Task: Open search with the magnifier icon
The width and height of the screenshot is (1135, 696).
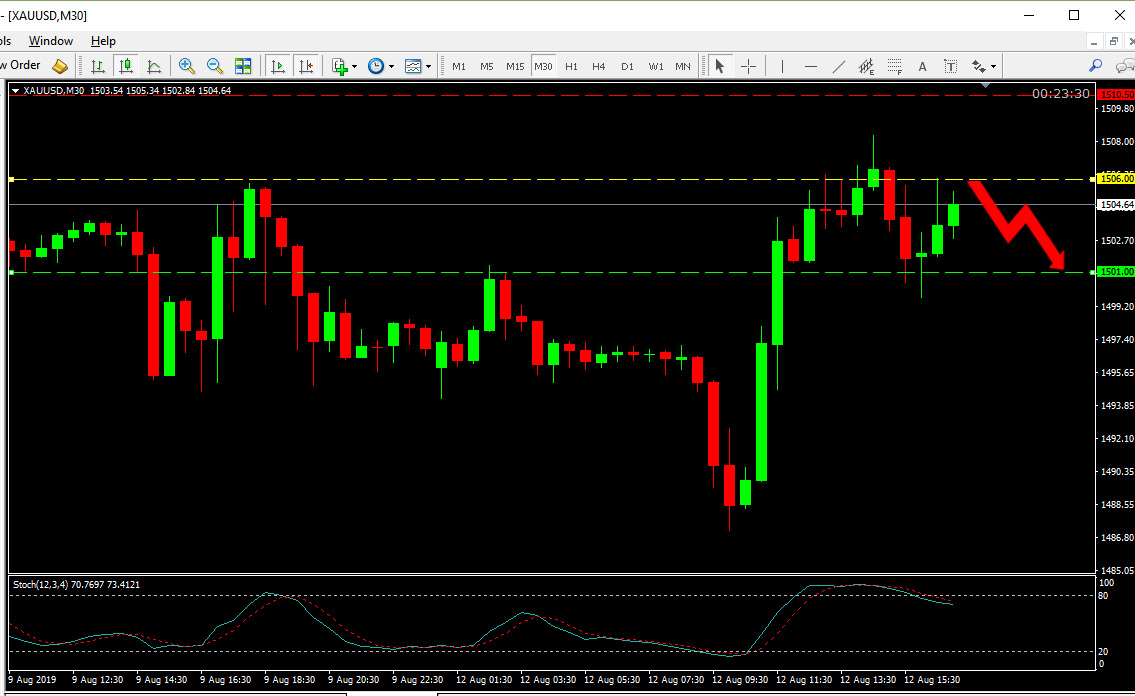Action: (x=1095, y=66)
